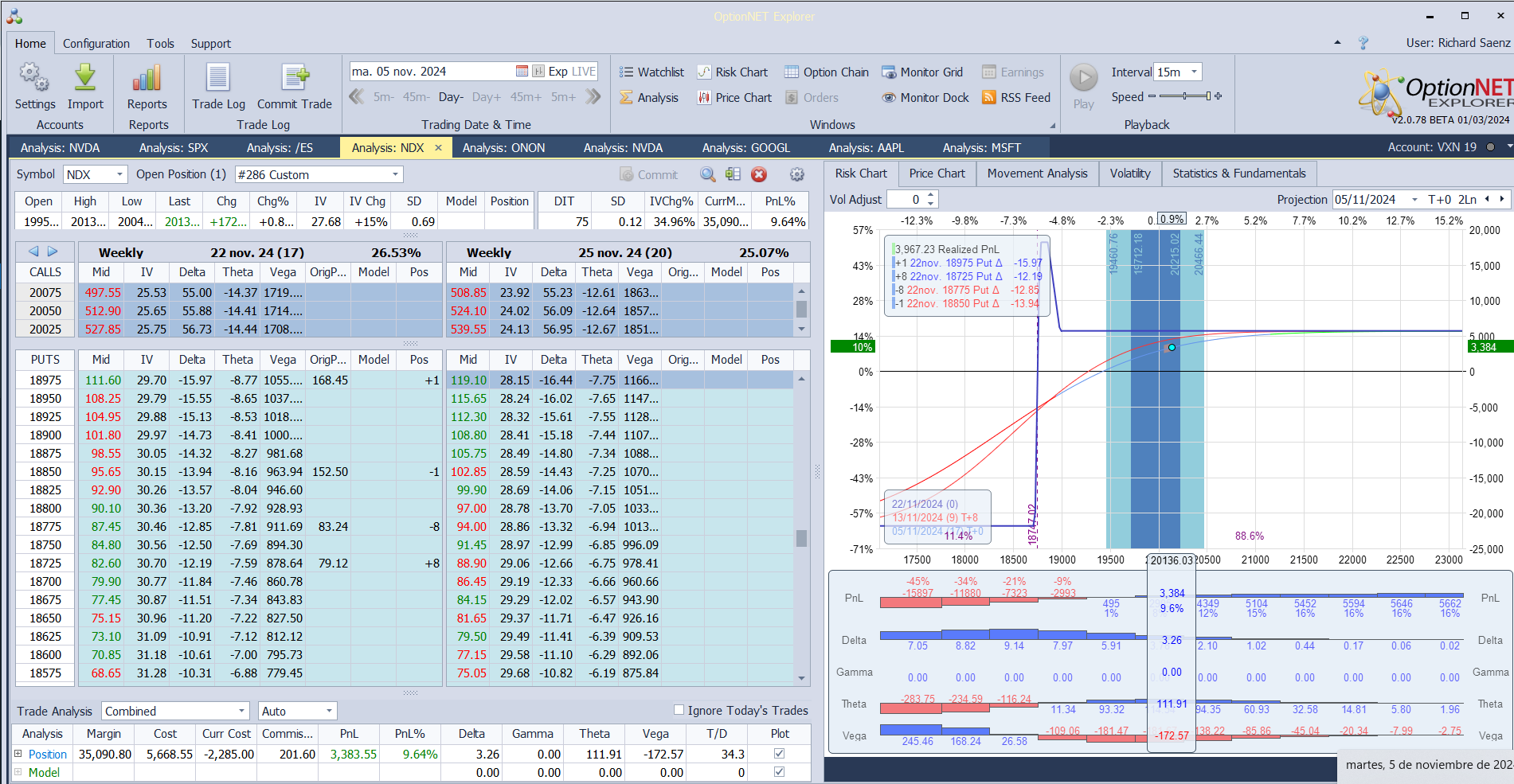Go to next expiration with right arrow
This screenshot has width=1514, height=784.
point(53,252)
